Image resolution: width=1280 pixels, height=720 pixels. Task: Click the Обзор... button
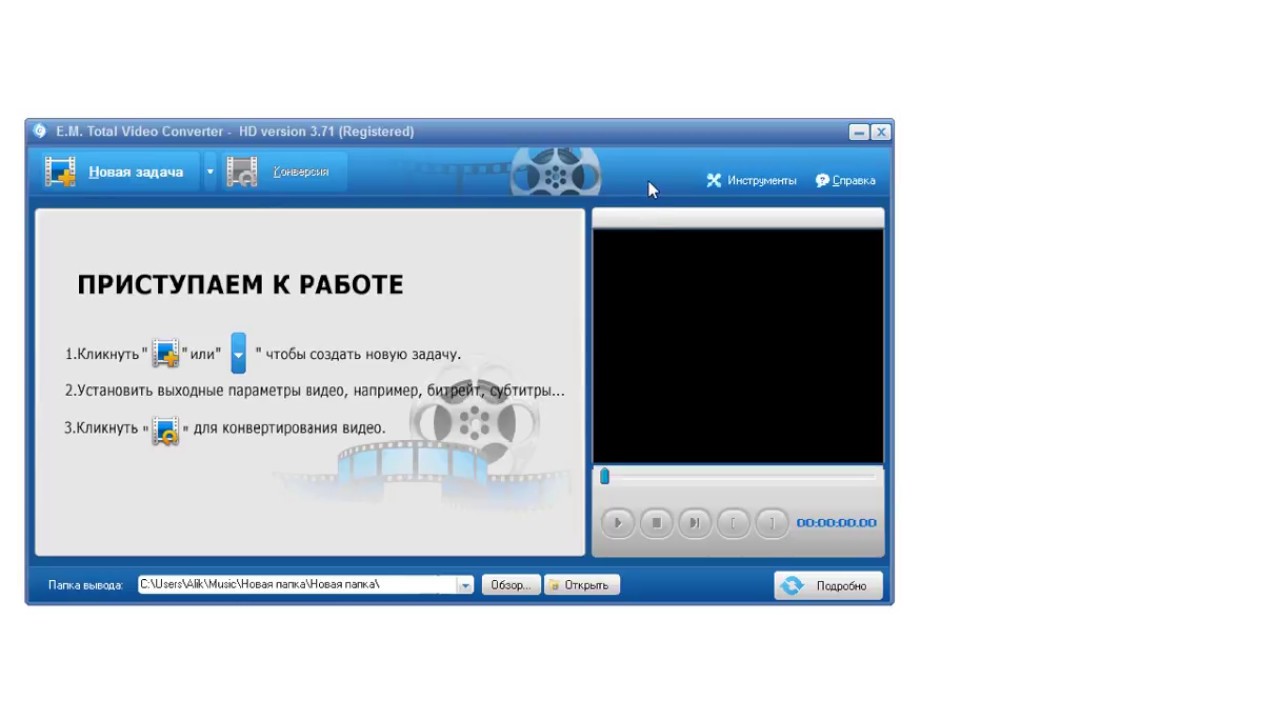(511, 585)
